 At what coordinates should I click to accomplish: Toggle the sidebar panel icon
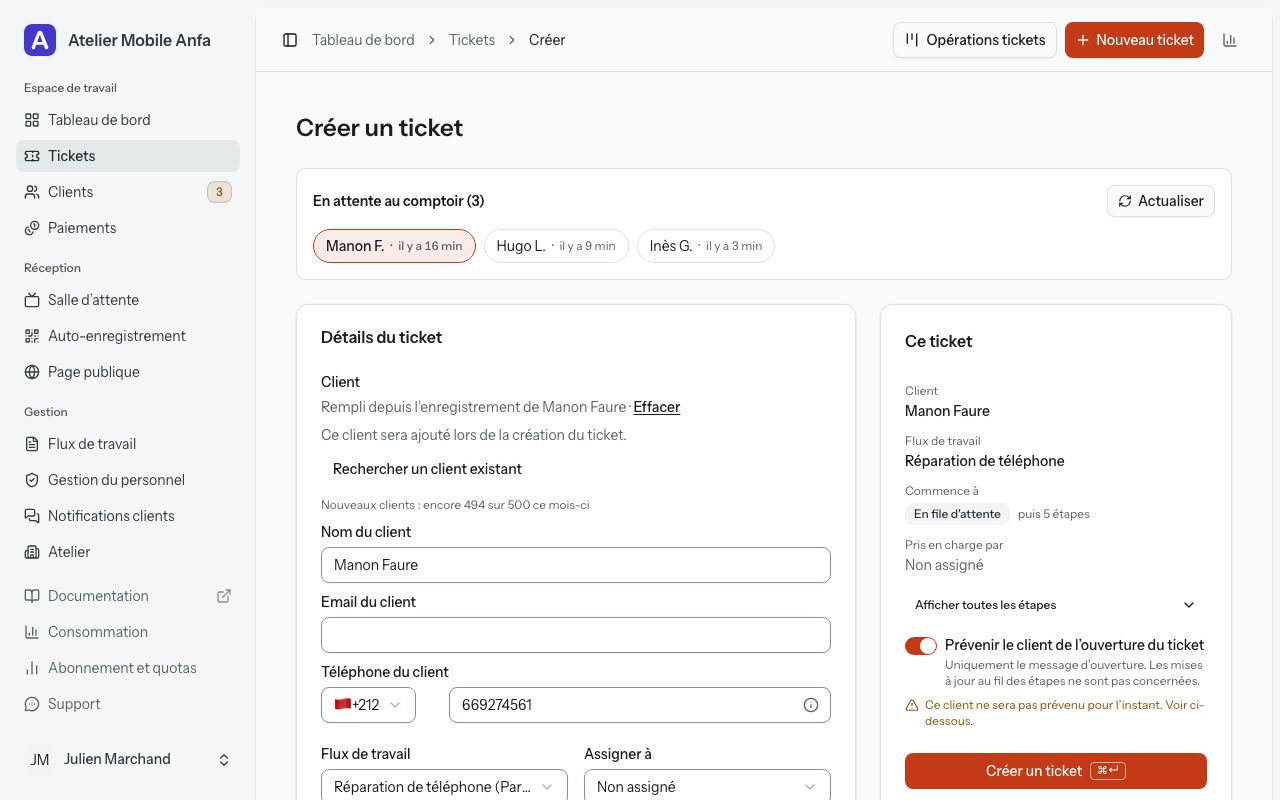point(290,40)
